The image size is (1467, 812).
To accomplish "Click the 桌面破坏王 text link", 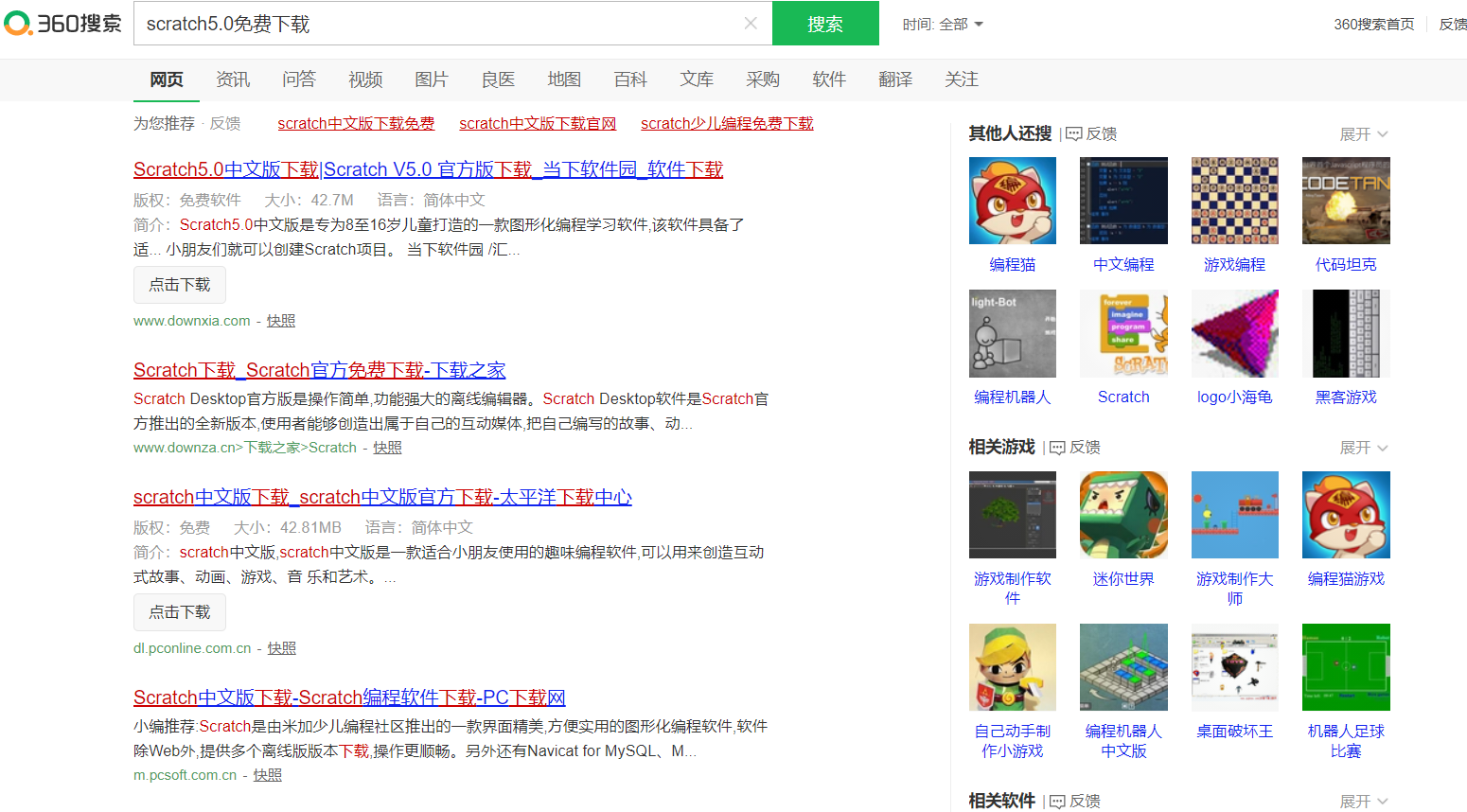I will tap(1235, 732).
